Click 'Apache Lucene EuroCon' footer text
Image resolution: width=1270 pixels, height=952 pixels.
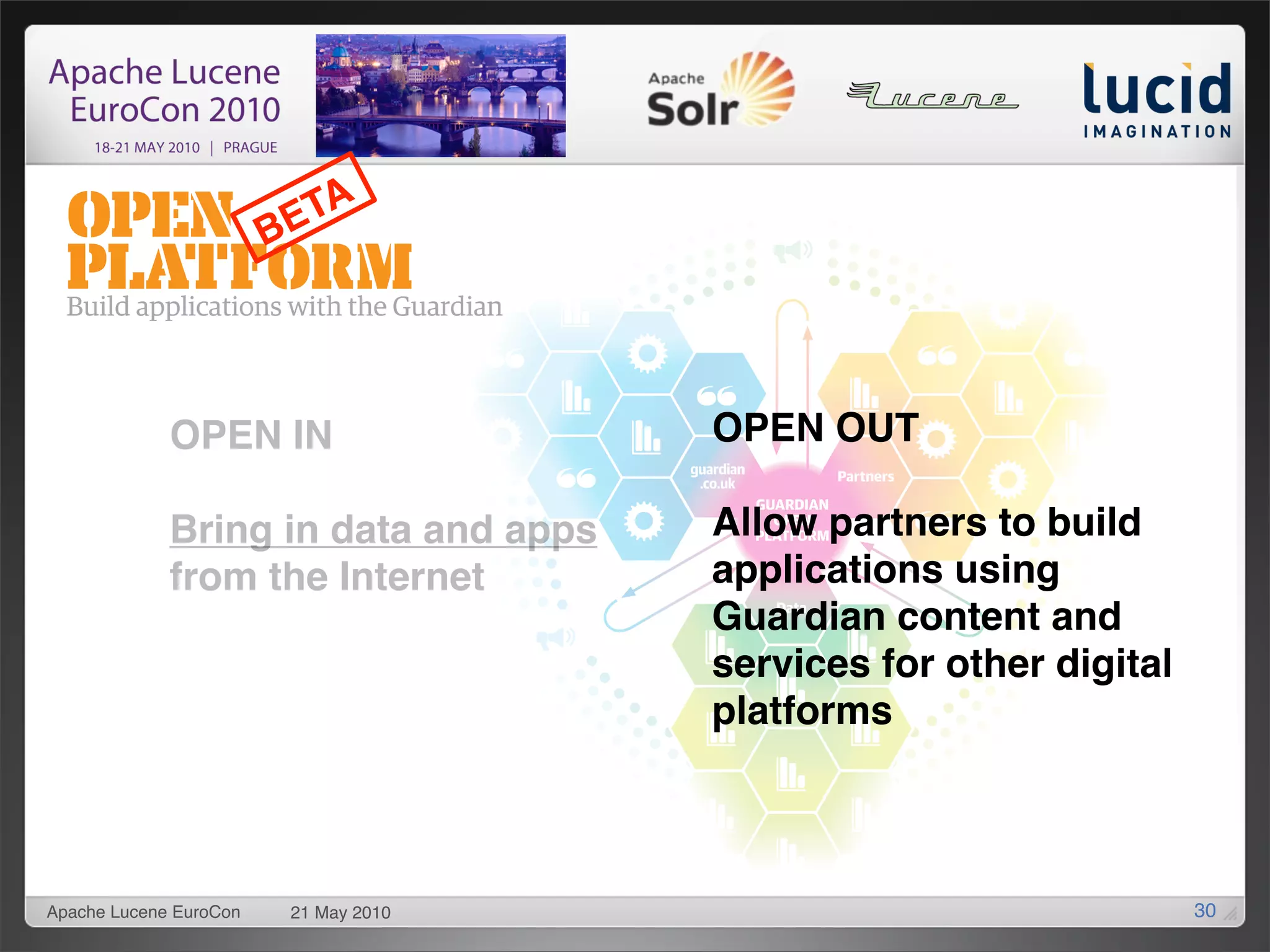pos(143,912)
